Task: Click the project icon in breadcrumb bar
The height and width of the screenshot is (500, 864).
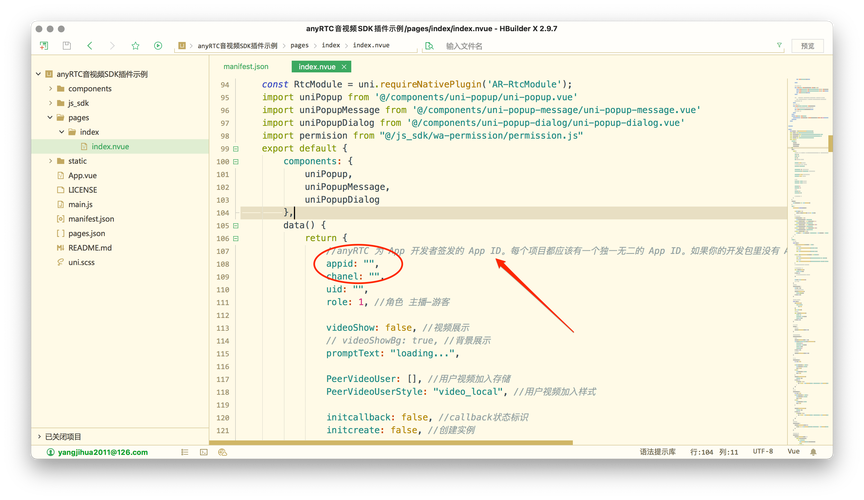Action: point(182,46)
